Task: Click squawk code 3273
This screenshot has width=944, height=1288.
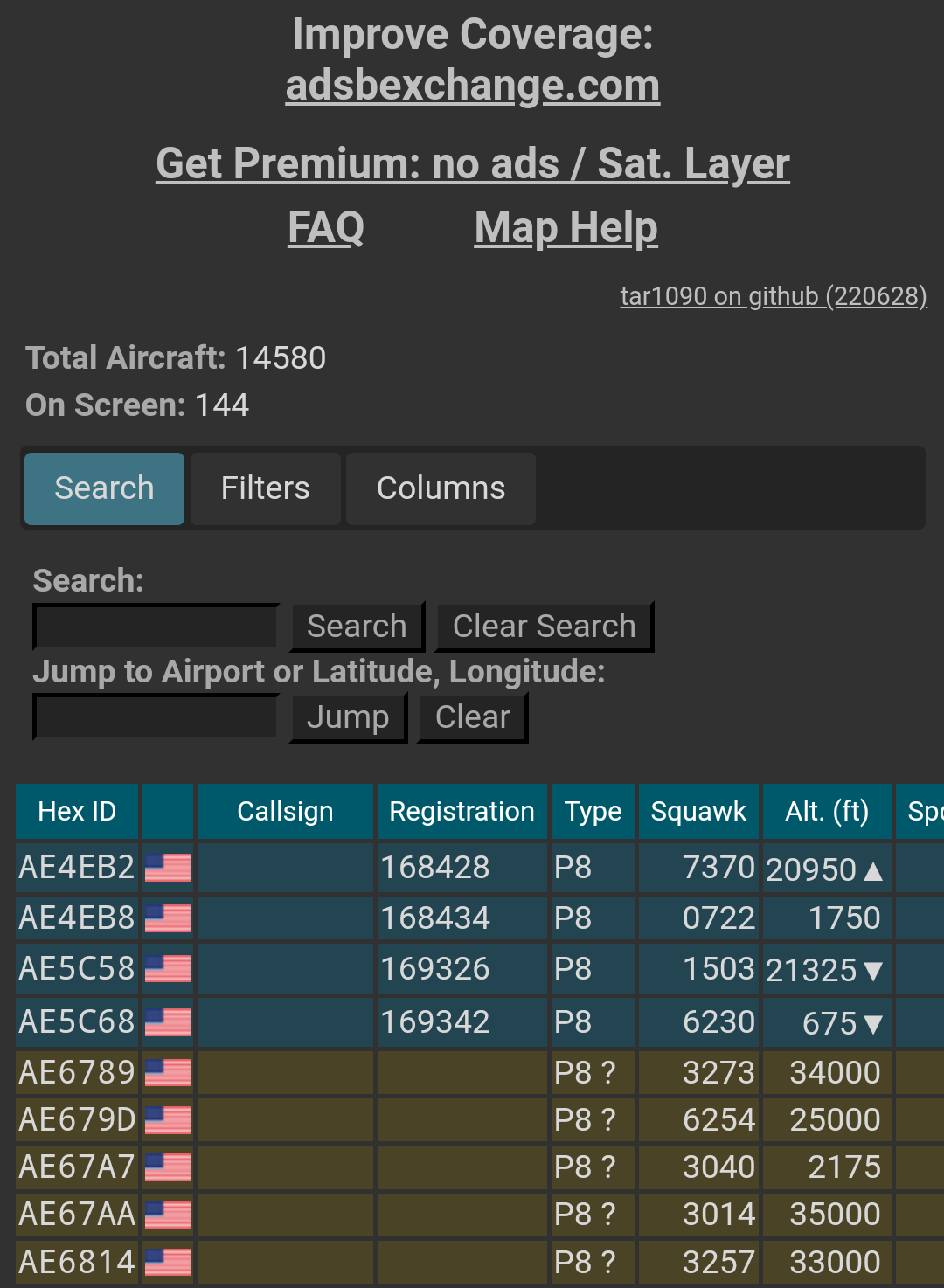Action: click(718, 1072)
